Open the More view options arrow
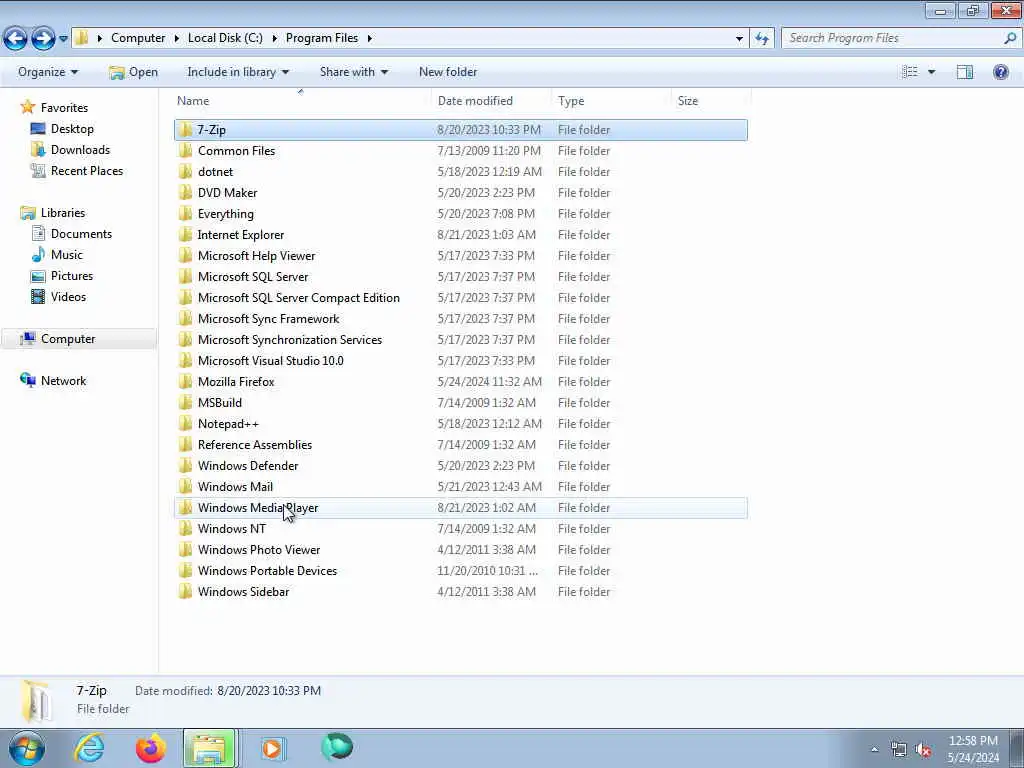This screenshot has width=1024, height=768. [931, 72]
